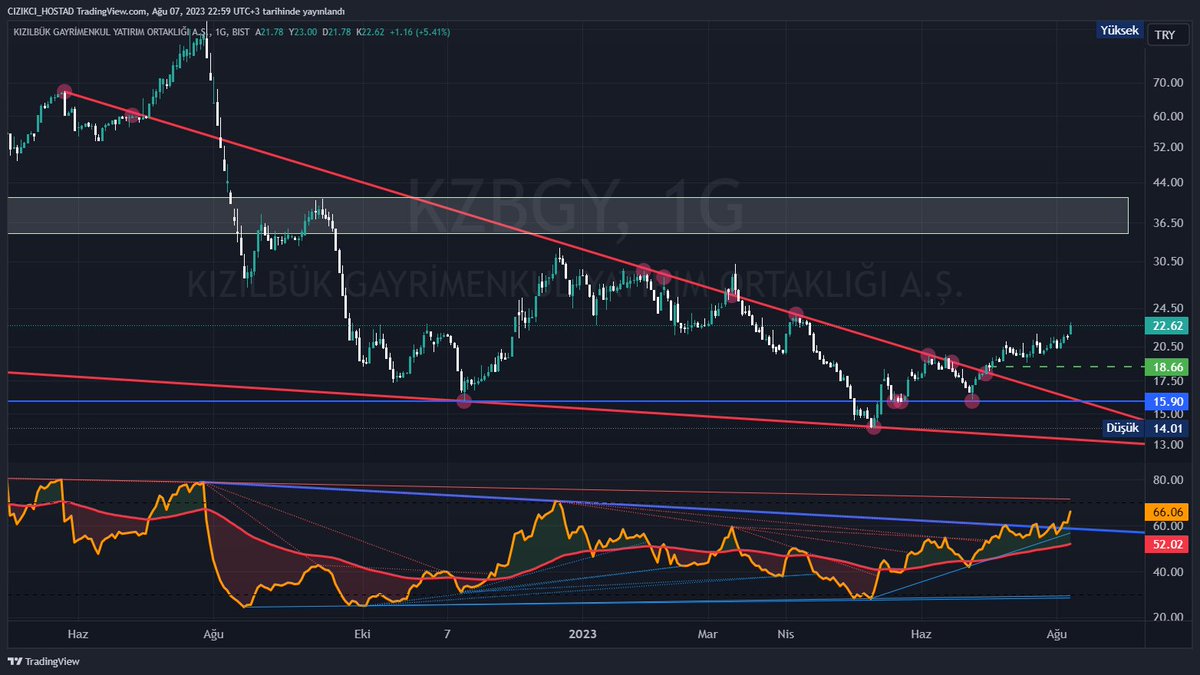Select the green 18.66 price tag
This screenshot has height=675, width=1200.
[x=1168, y=367]
